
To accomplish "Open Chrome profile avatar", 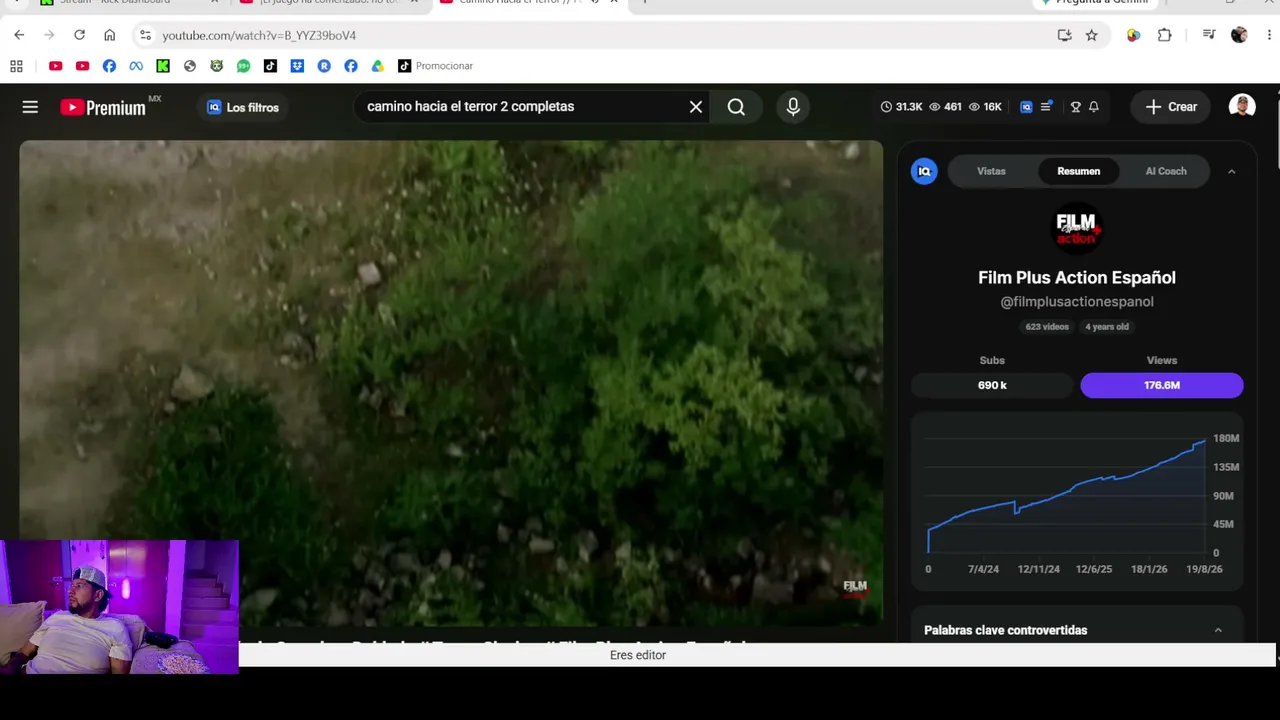I will [x=1239, y=35].
